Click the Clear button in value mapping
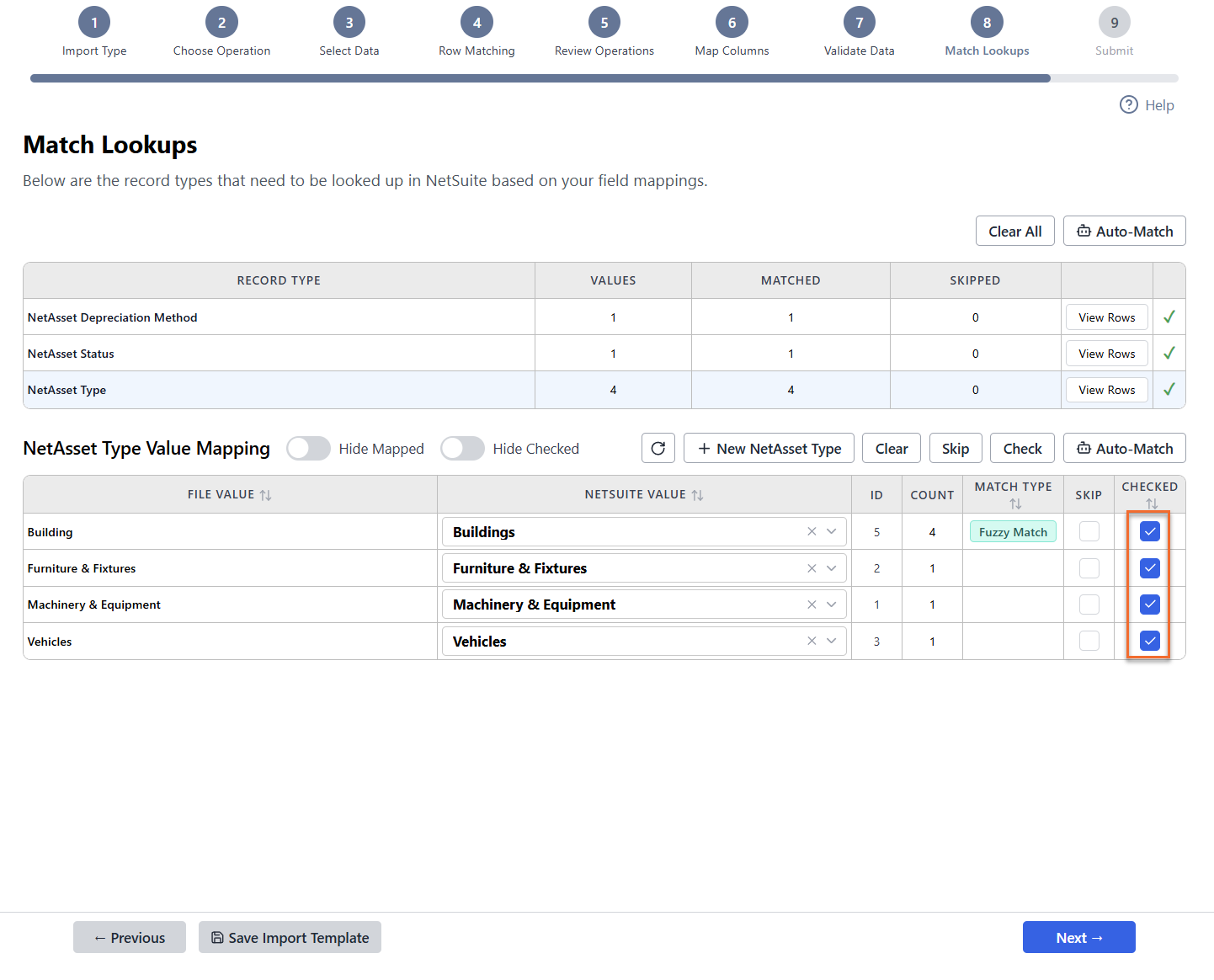The height and width of the screenshot is (980, 1214). 892,448
